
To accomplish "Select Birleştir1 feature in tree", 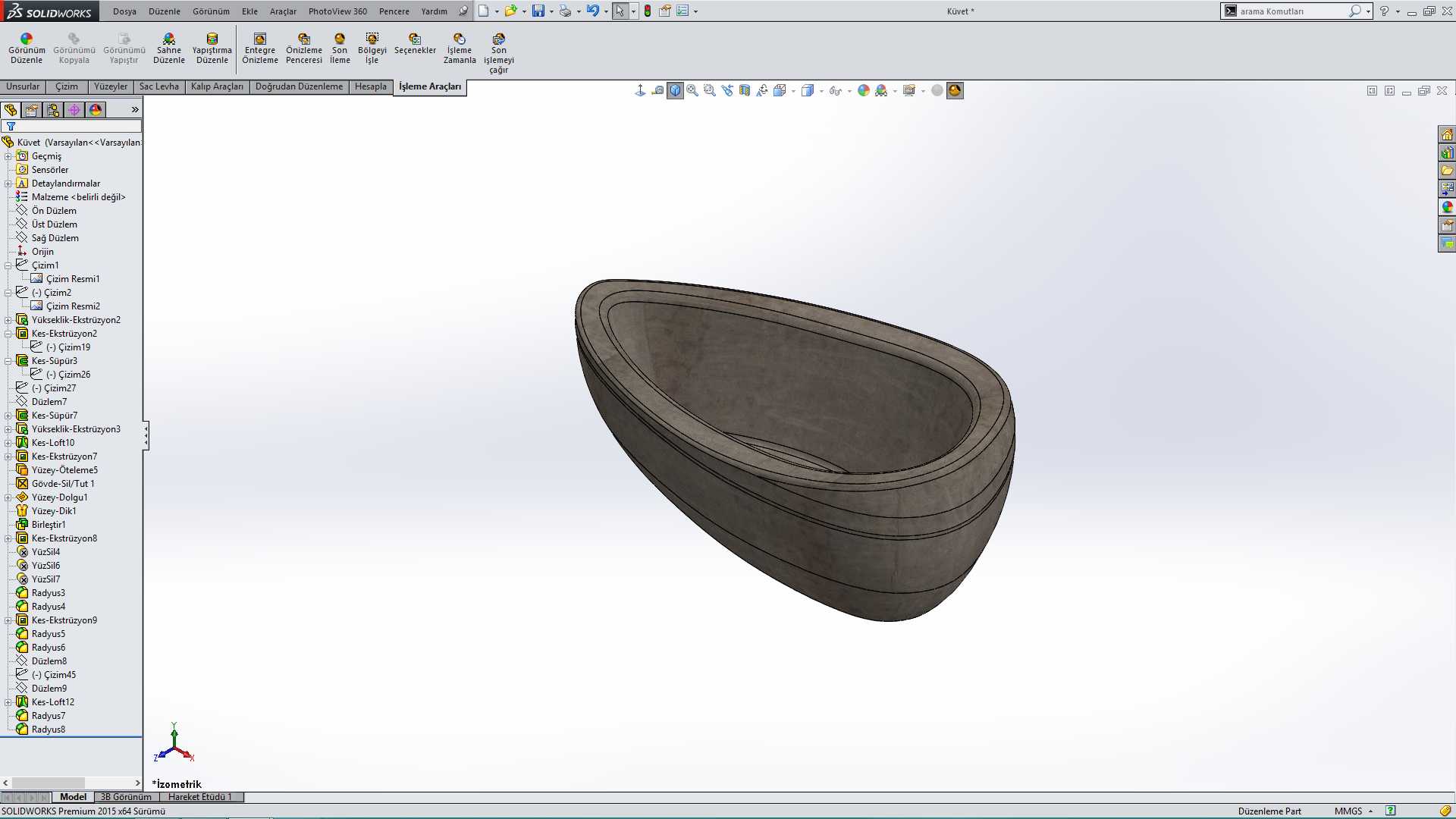I will (x=49, y=525).
